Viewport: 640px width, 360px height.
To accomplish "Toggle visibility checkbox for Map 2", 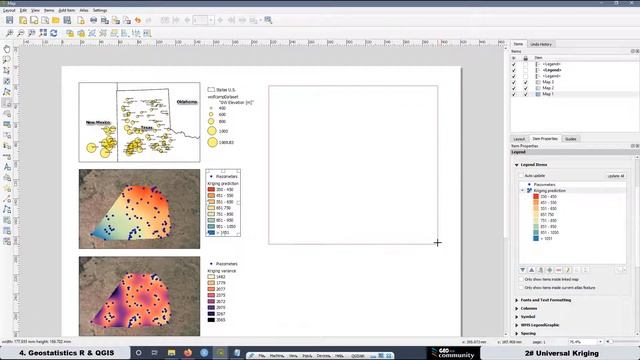I will pyautogui.click(x=514, y=88).
